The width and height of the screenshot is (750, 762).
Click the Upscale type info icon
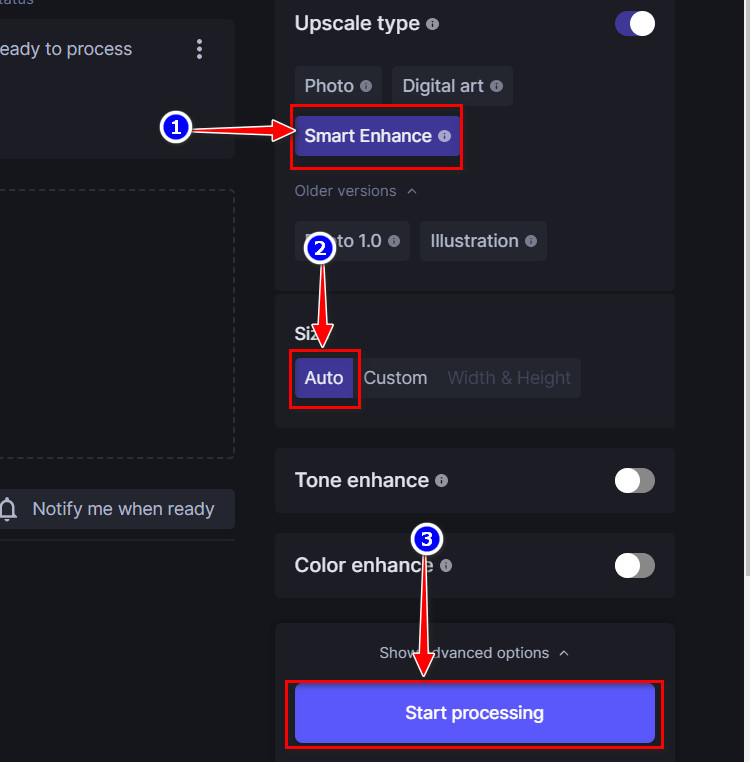432,24
